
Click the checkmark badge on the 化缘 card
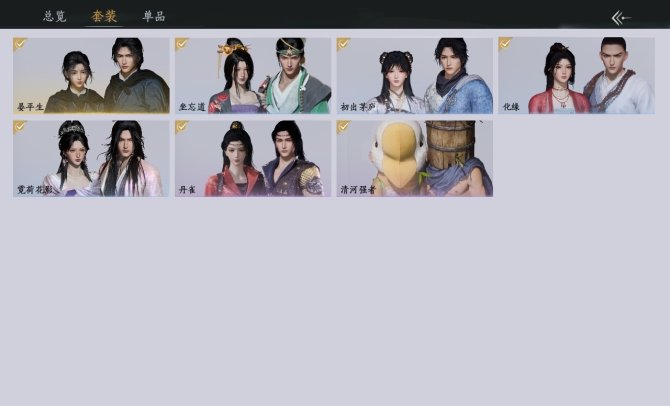[x=505, y=44]
